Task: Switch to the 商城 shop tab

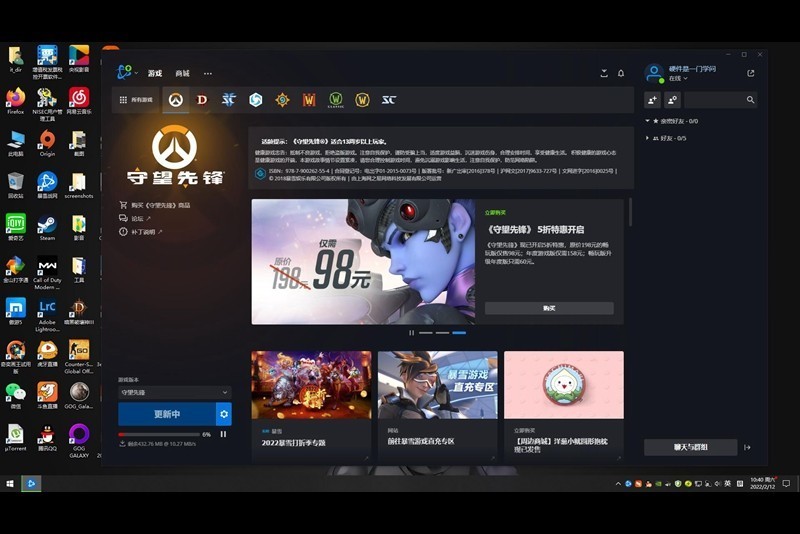Action: pyautogui.click(x=182, y=73)
